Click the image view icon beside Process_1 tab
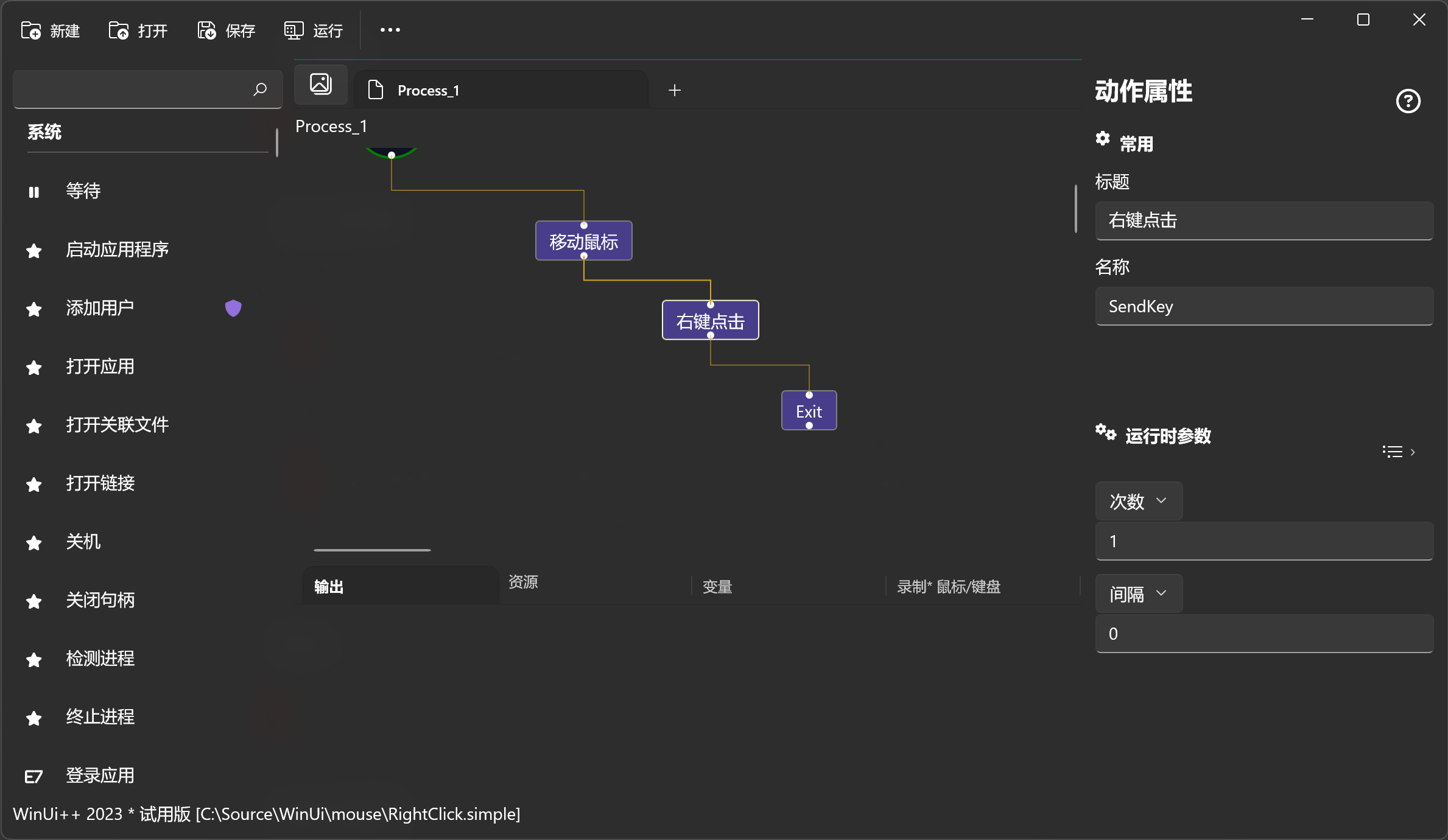1448x840 pixels. pos(321,84)
